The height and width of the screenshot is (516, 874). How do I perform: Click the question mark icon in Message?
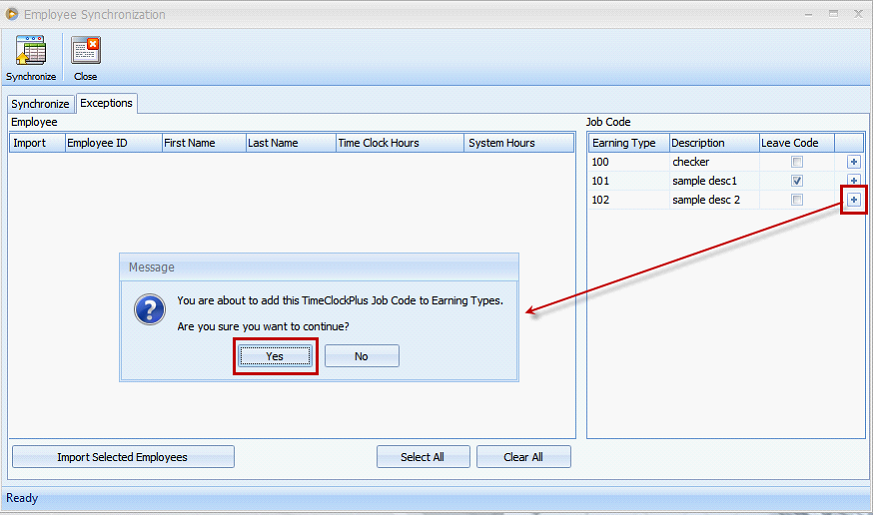pos(149,309)
